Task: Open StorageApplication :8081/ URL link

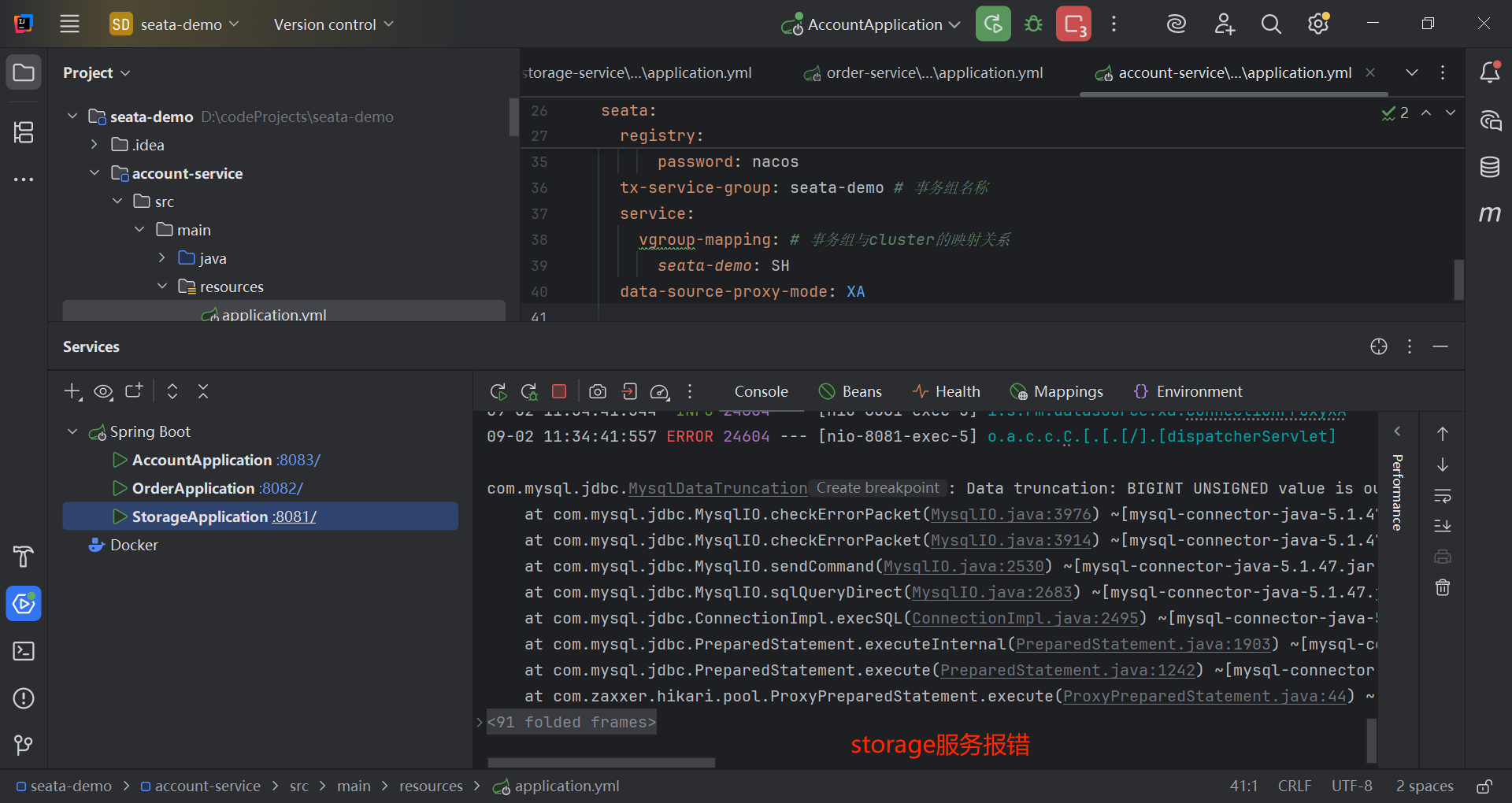Action: [x=295, y=516]
